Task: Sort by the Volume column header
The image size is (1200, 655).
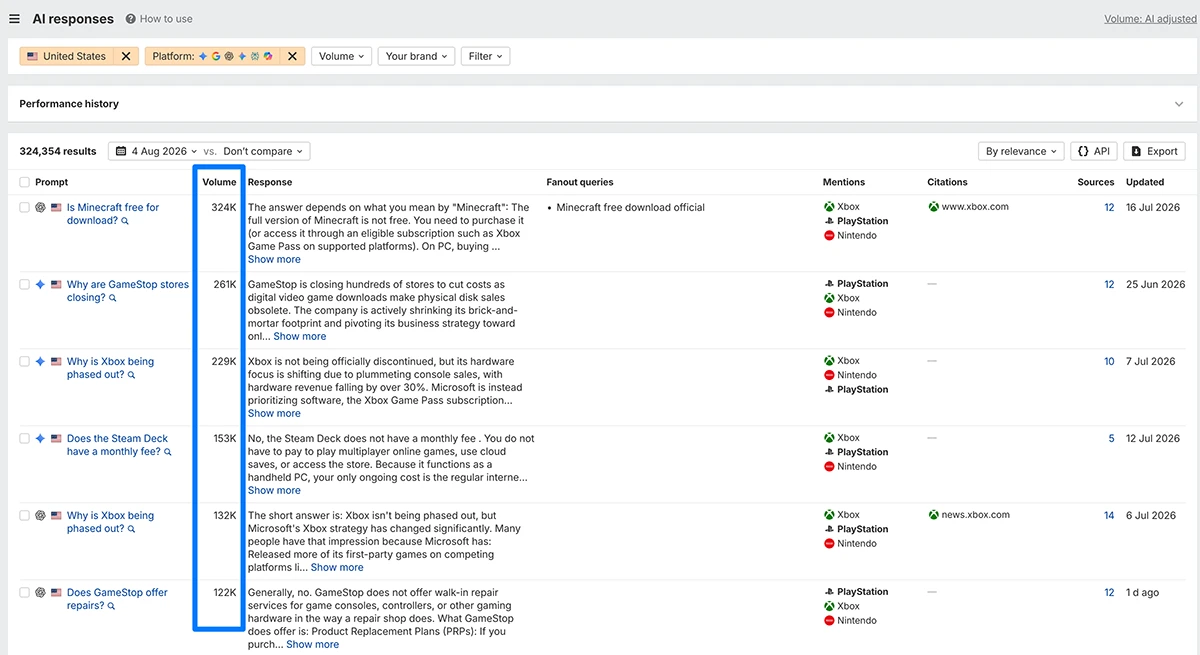Action: coord(219,182)
